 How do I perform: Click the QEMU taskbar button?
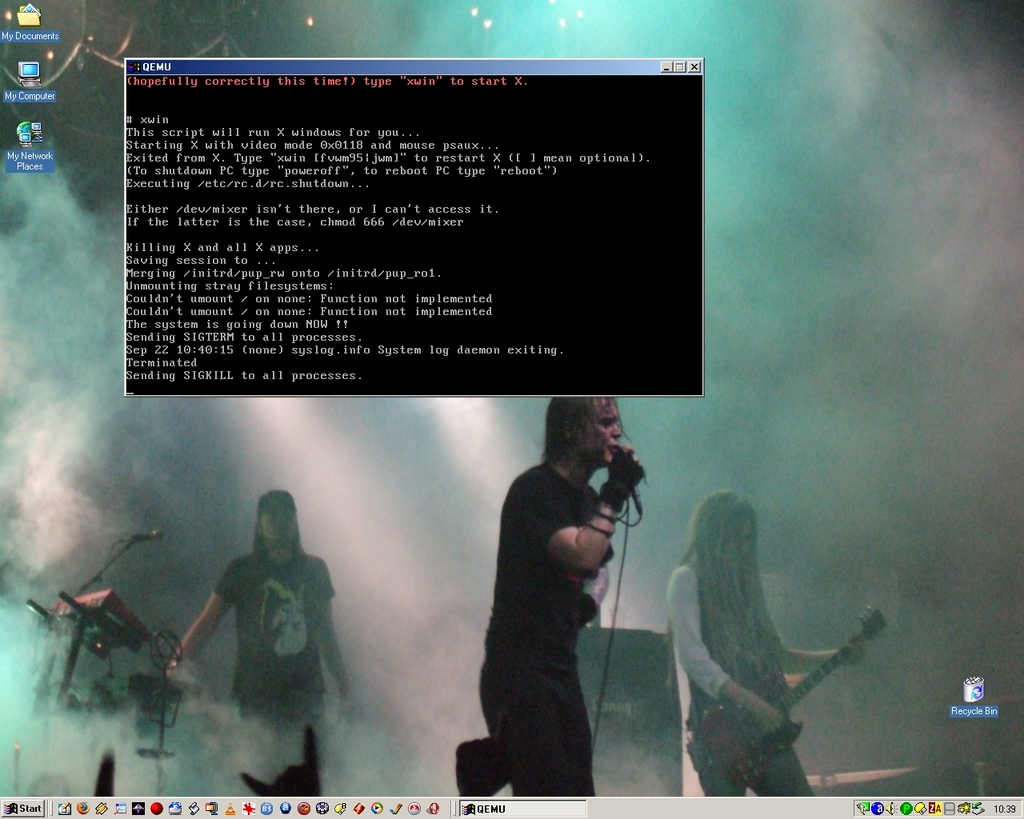522,809
